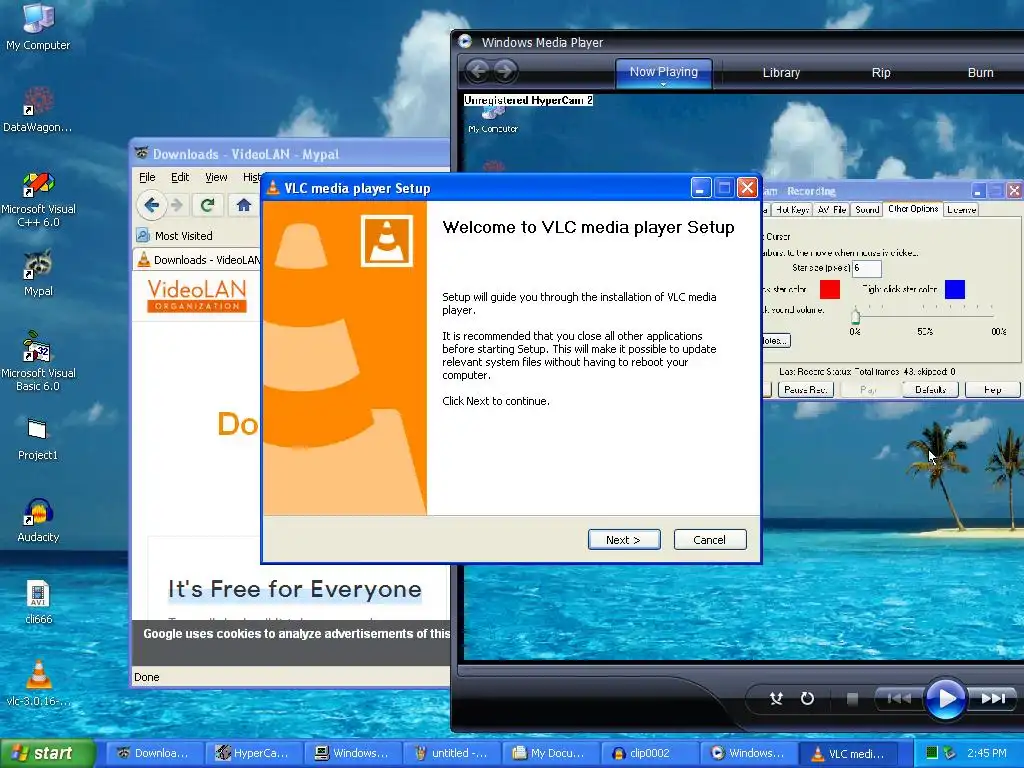Switch to Burn tab in Media Player
Screen dimensions: 1024x768
[980, 72]
